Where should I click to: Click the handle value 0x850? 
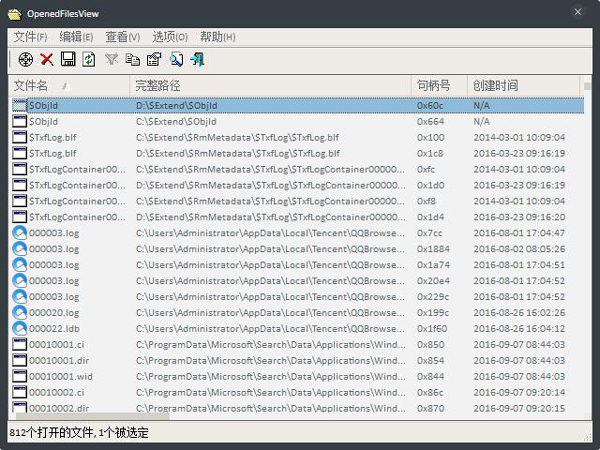pyautogui.click(x=430, y=344)
